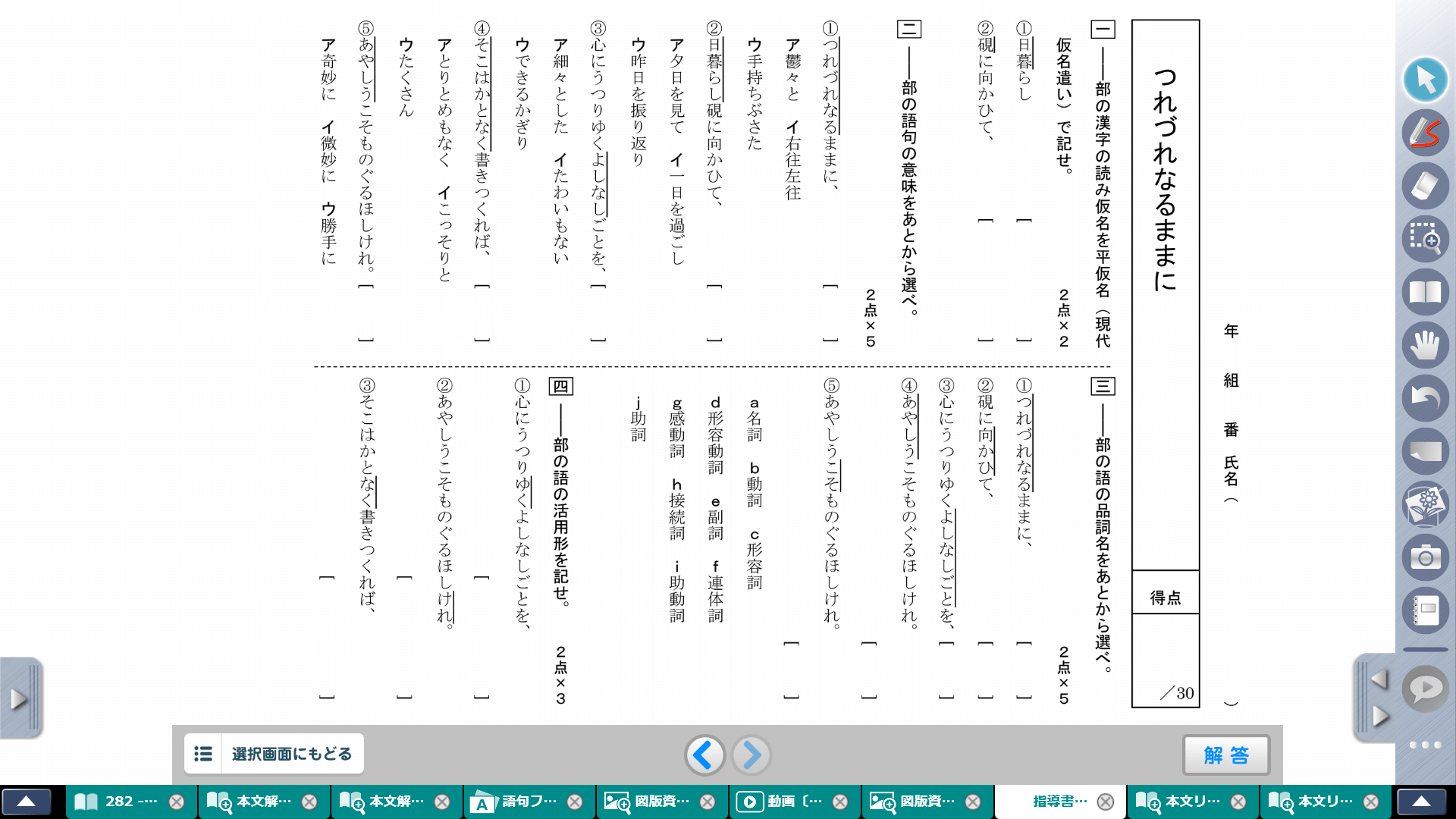Image resolution: width=1456 pixels, height=819 pixels.
Task: Switch to the 指導書 tab
Action: tap(1056, 801)
